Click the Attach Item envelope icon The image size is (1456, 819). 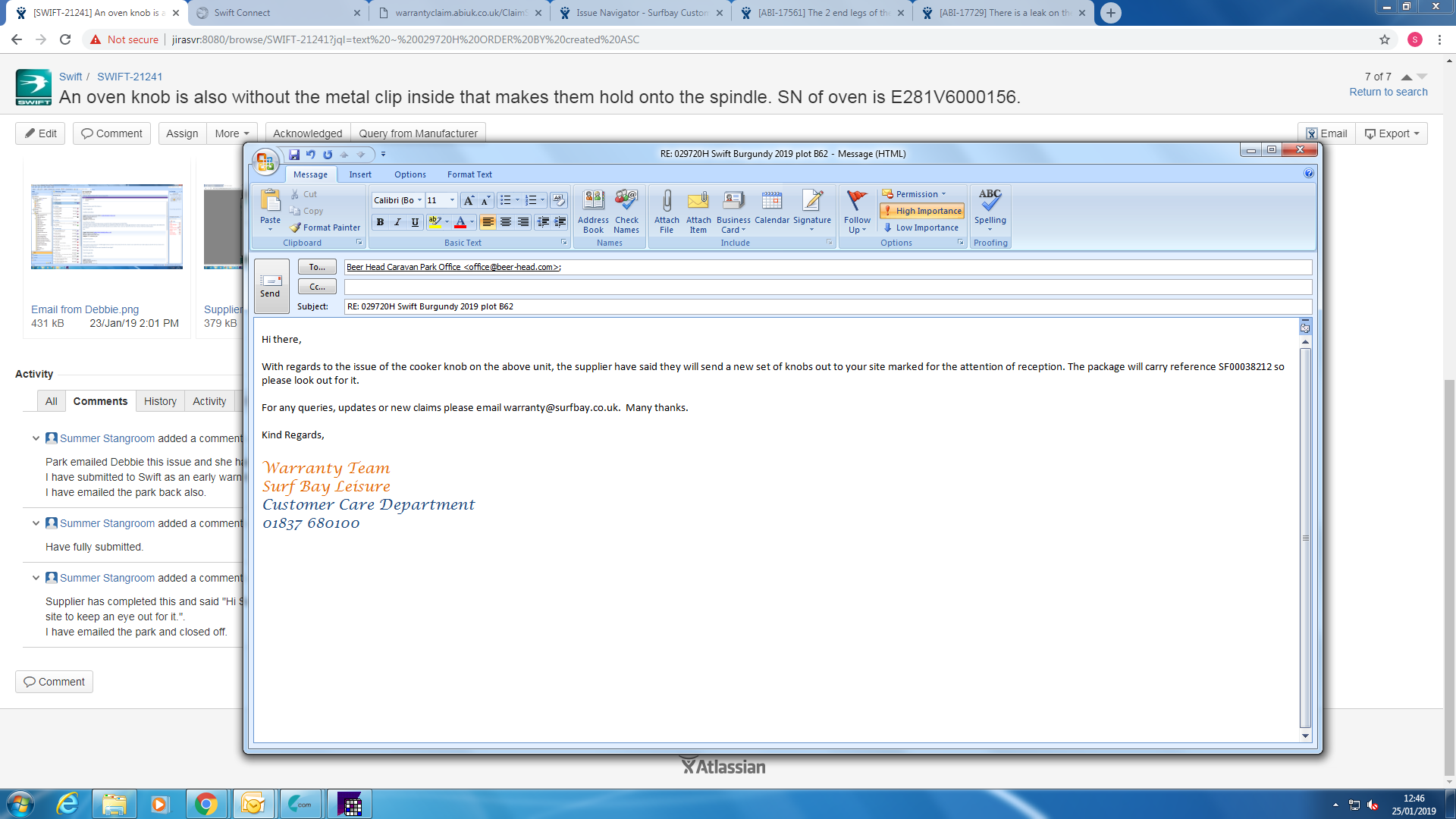[698, 202]
